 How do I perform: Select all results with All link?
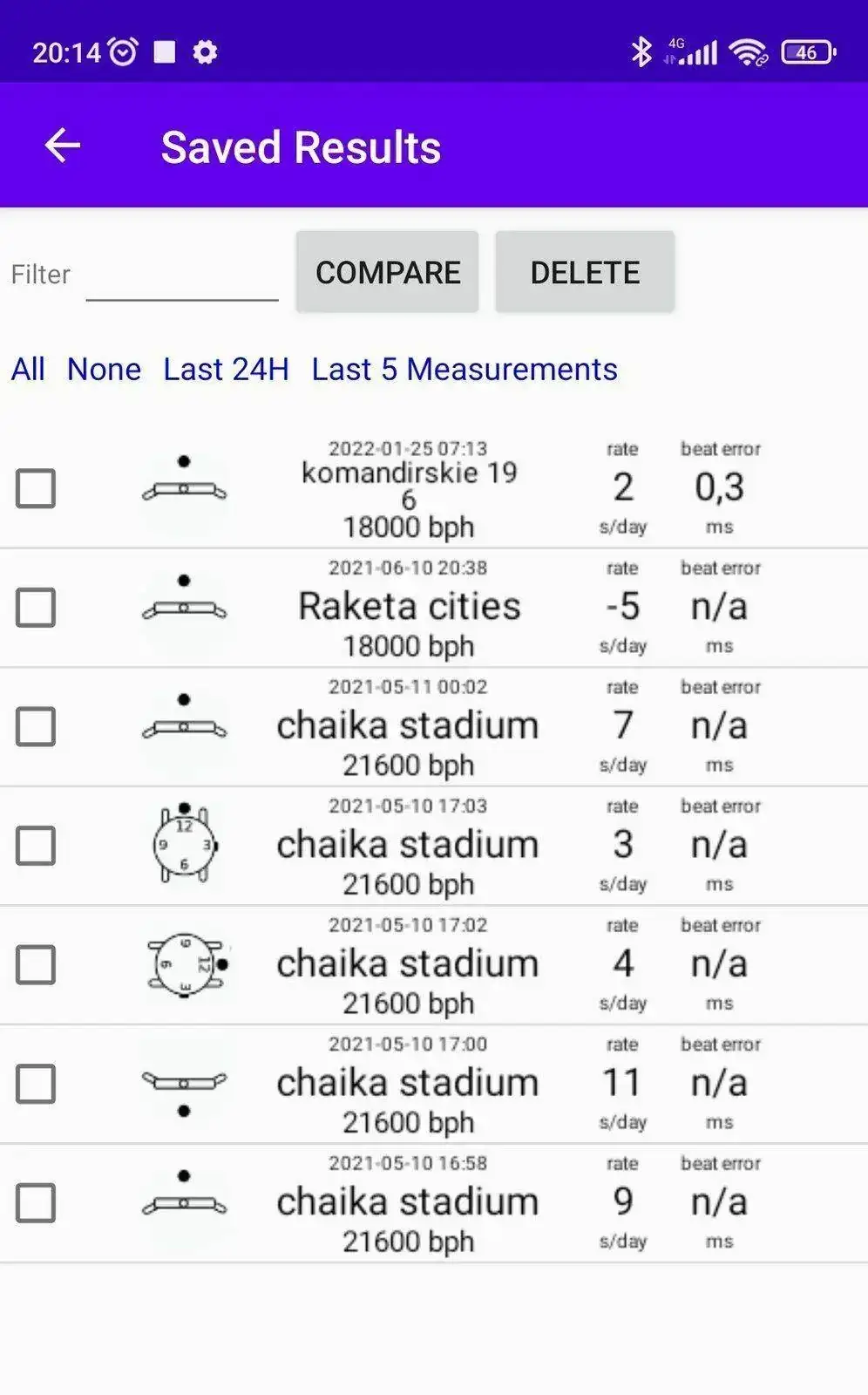click(28, 369)
